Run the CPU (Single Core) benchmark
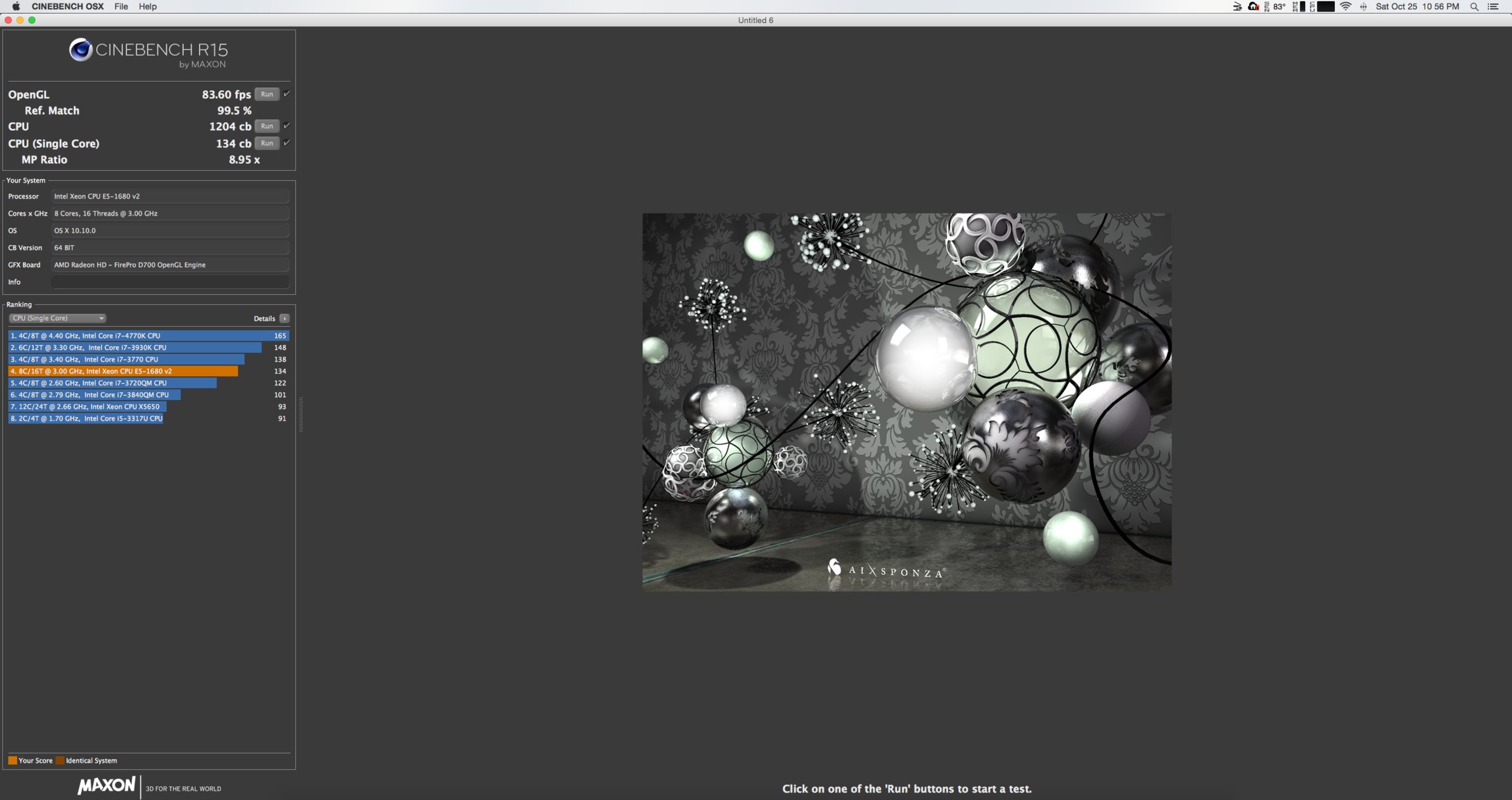The width and height of the screenshot is (1512, 800). tap(267, 143)
